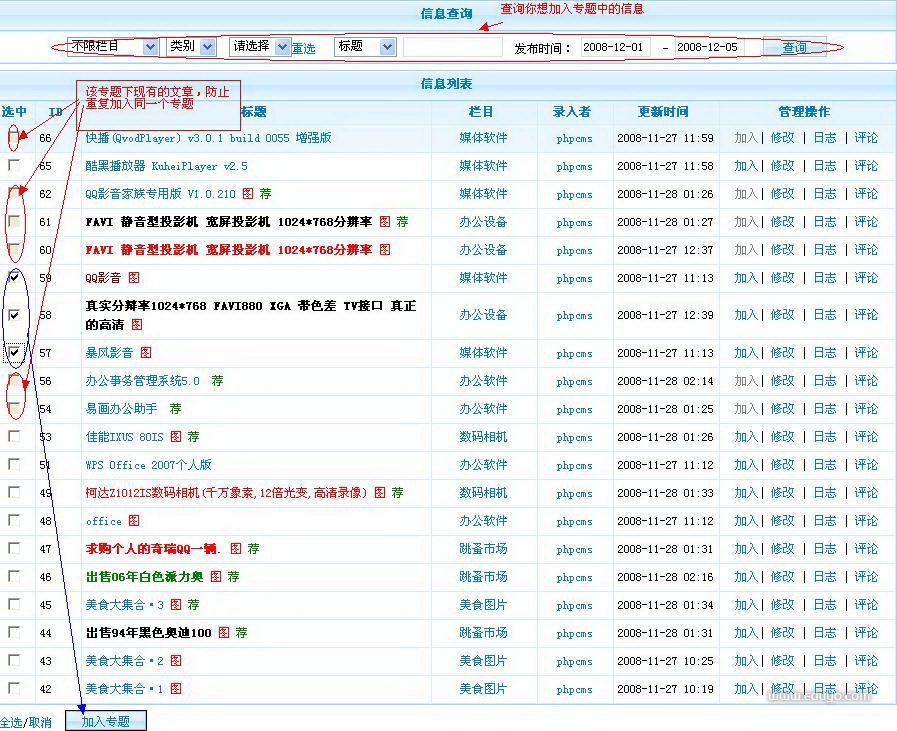Click the 图 icon next to the office title
This screenshot has width=897, height=731.
tap(134, 521)
